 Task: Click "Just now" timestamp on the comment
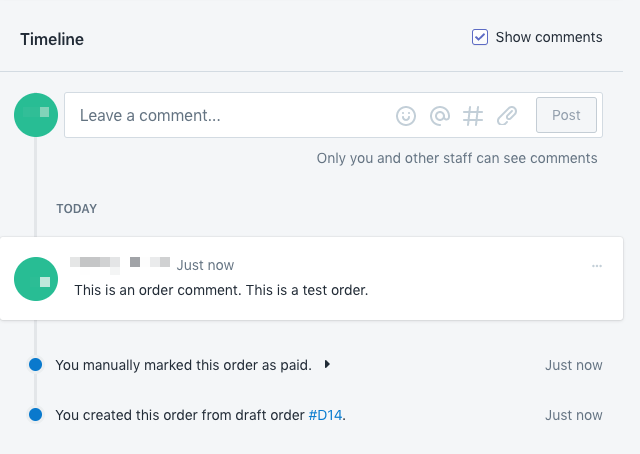pyautogui.click(x=205, y=265)
